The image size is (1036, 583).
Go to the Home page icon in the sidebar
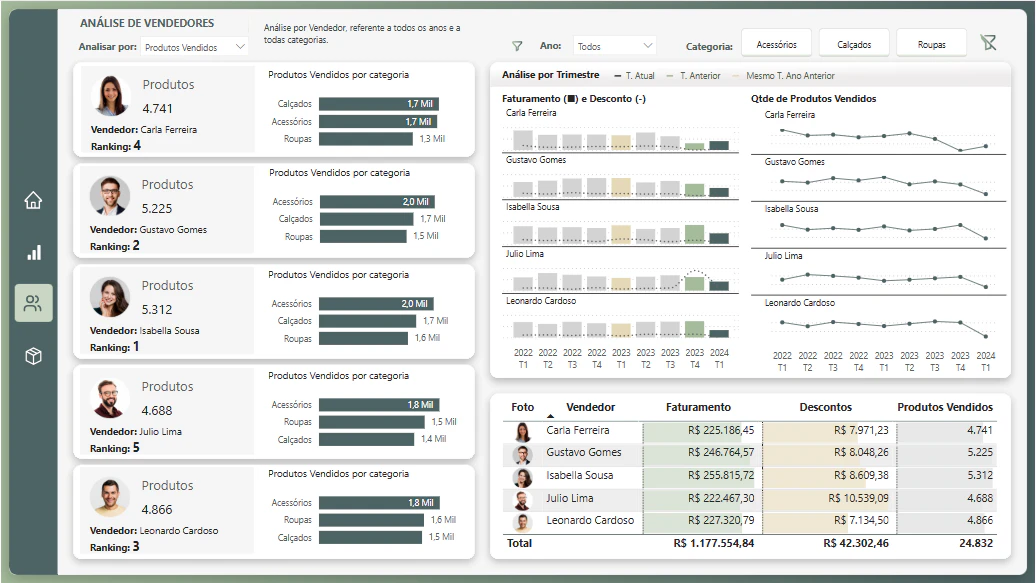click(x=33, y=200)
